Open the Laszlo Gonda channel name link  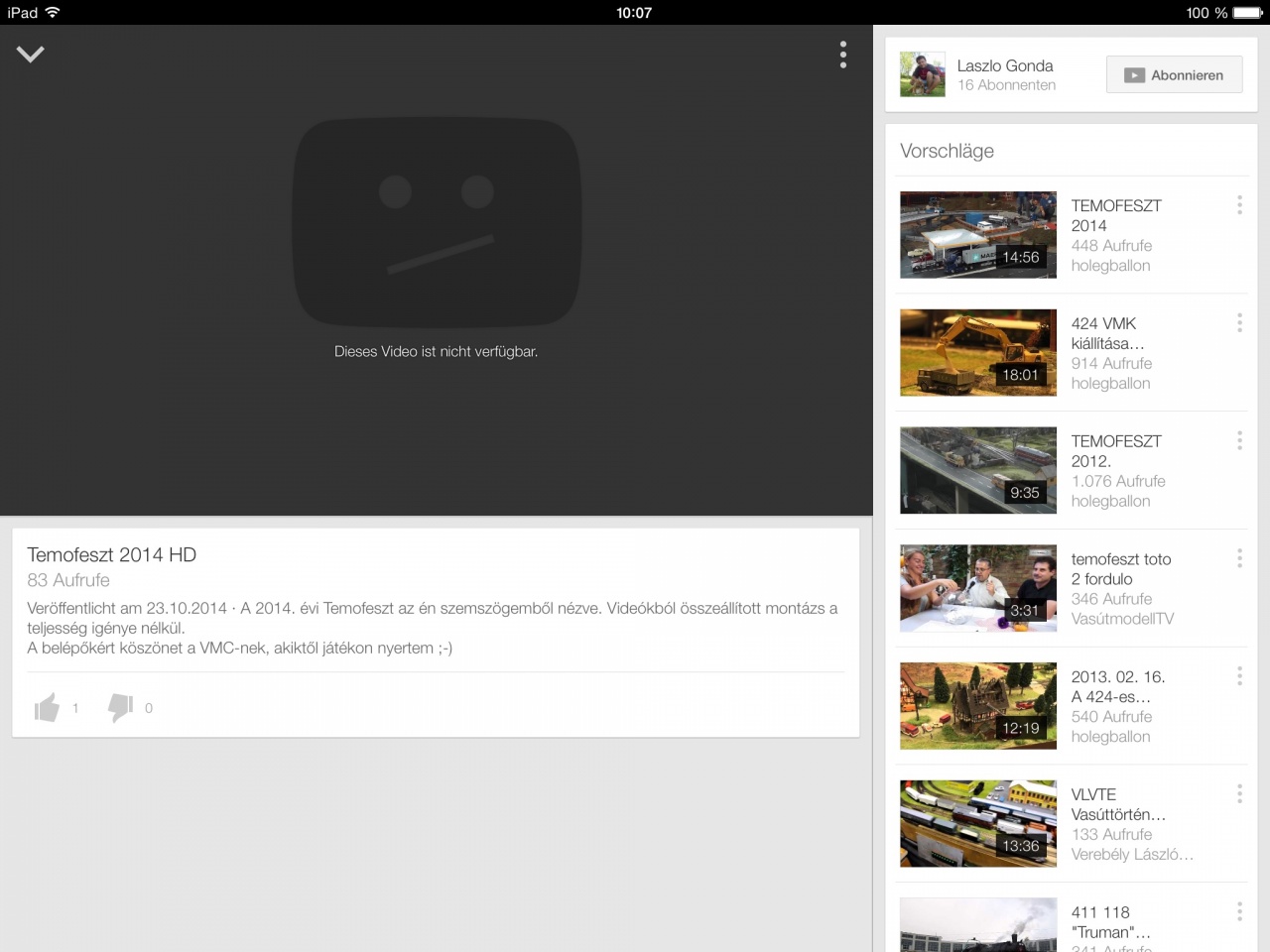click(1004, 65)
